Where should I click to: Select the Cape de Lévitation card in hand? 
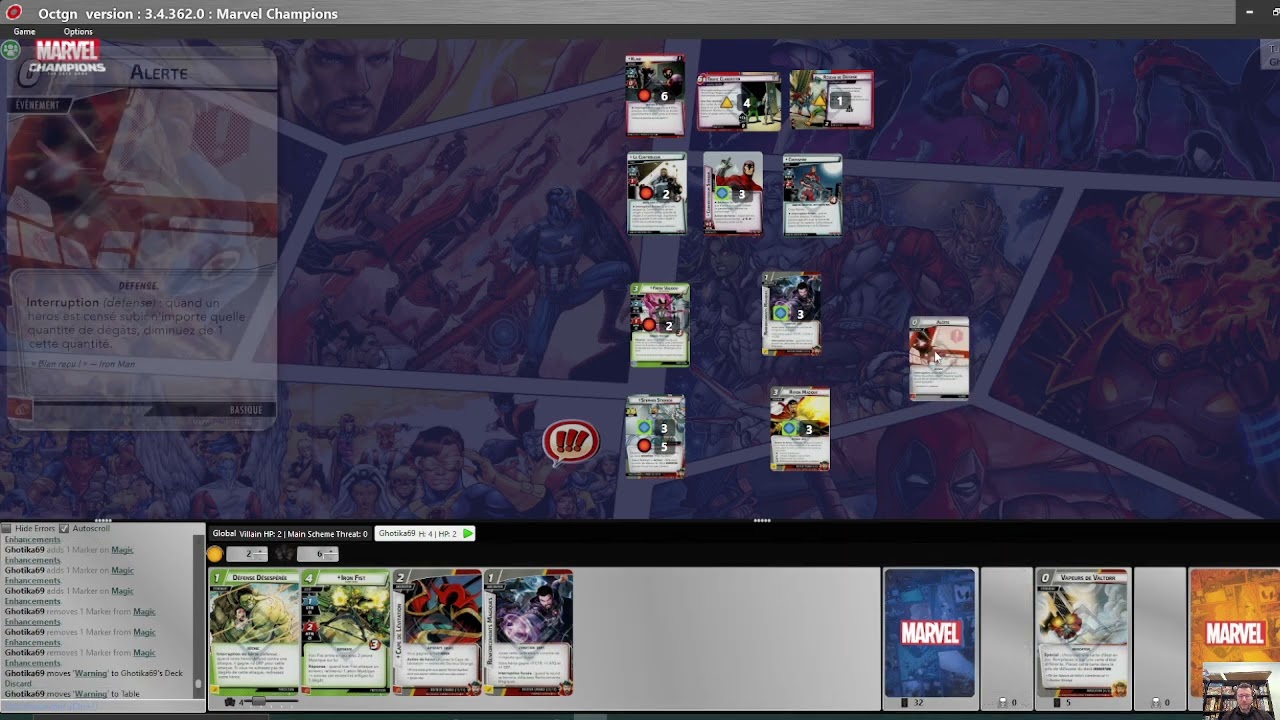(437, 632)
